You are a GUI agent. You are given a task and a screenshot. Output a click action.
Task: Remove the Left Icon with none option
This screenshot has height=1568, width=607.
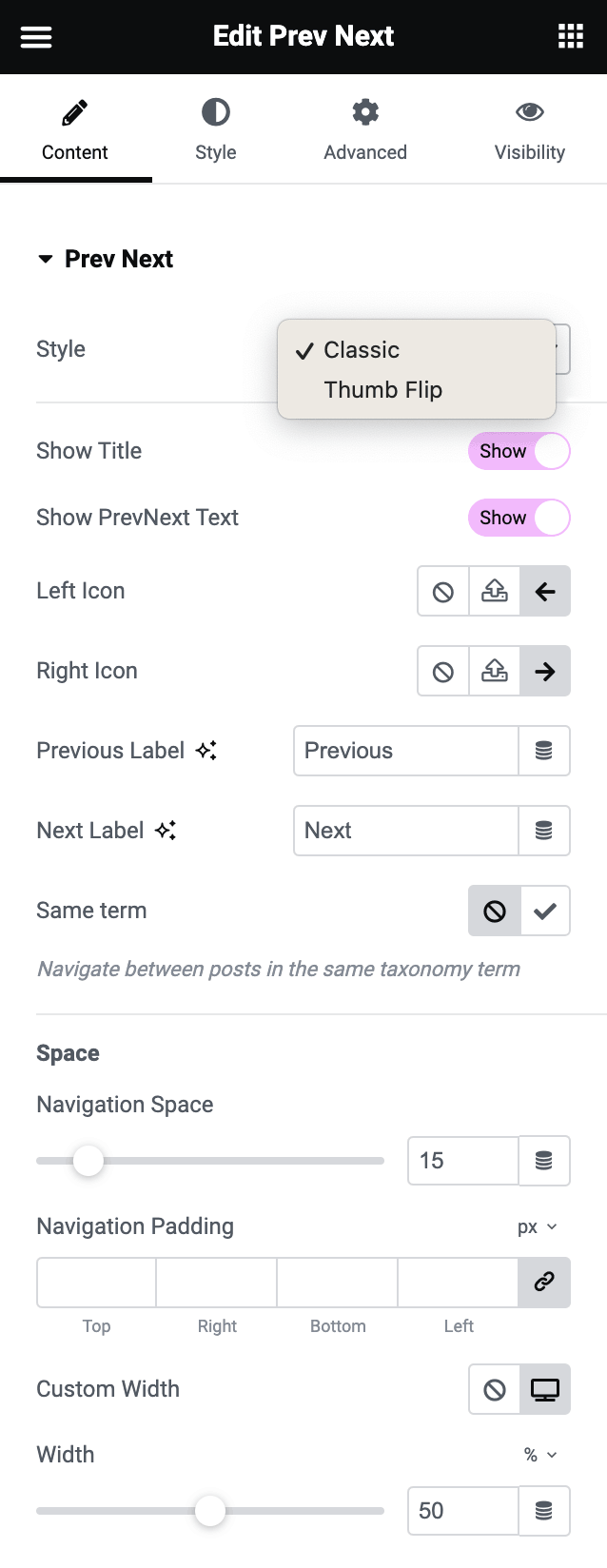(443, 592)
